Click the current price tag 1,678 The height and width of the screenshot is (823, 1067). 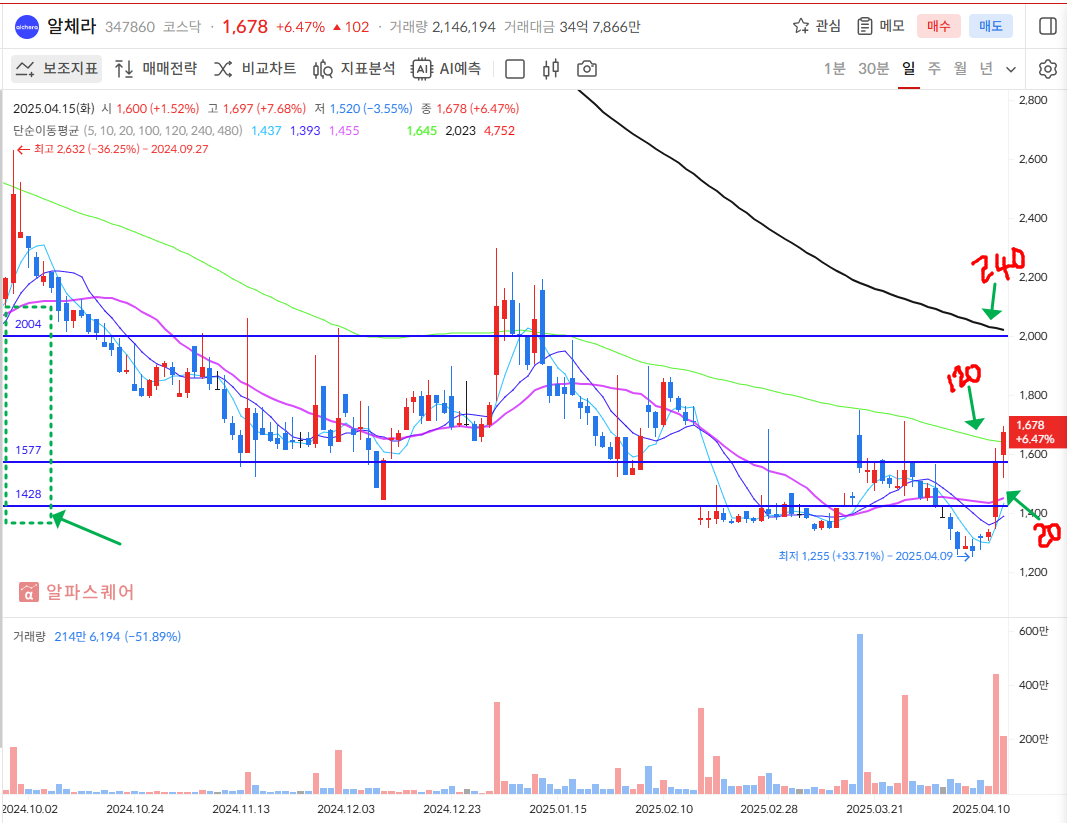click(x=1038, y=432)
